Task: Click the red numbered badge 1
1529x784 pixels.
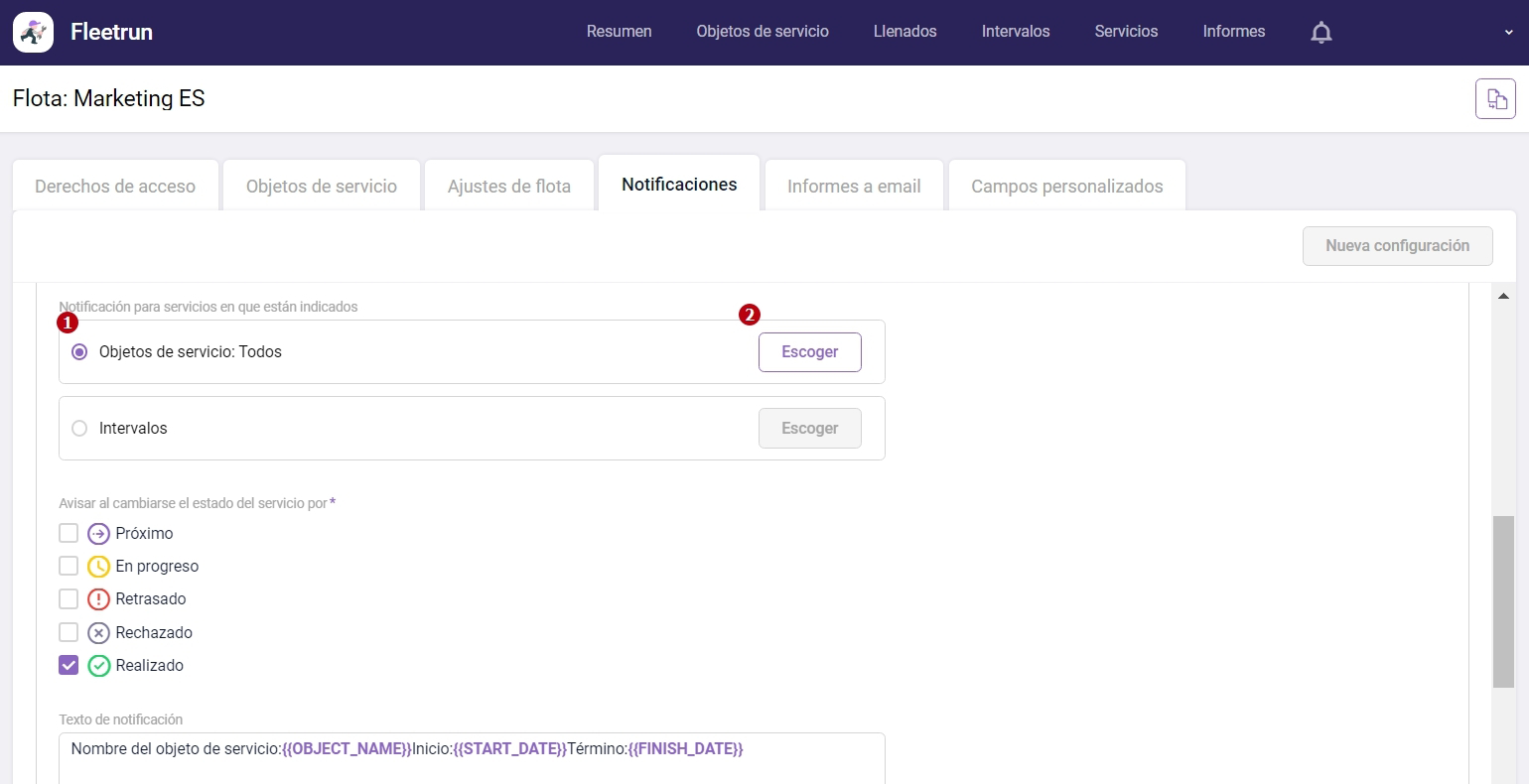Action: (67, 322)
